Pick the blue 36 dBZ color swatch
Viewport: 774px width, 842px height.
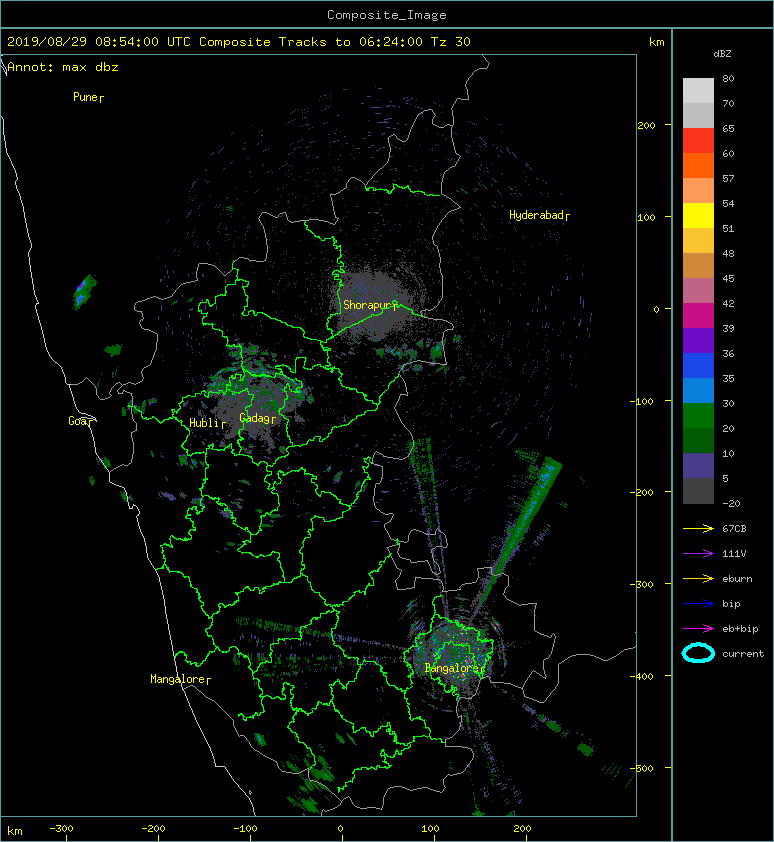click(698, 366)
